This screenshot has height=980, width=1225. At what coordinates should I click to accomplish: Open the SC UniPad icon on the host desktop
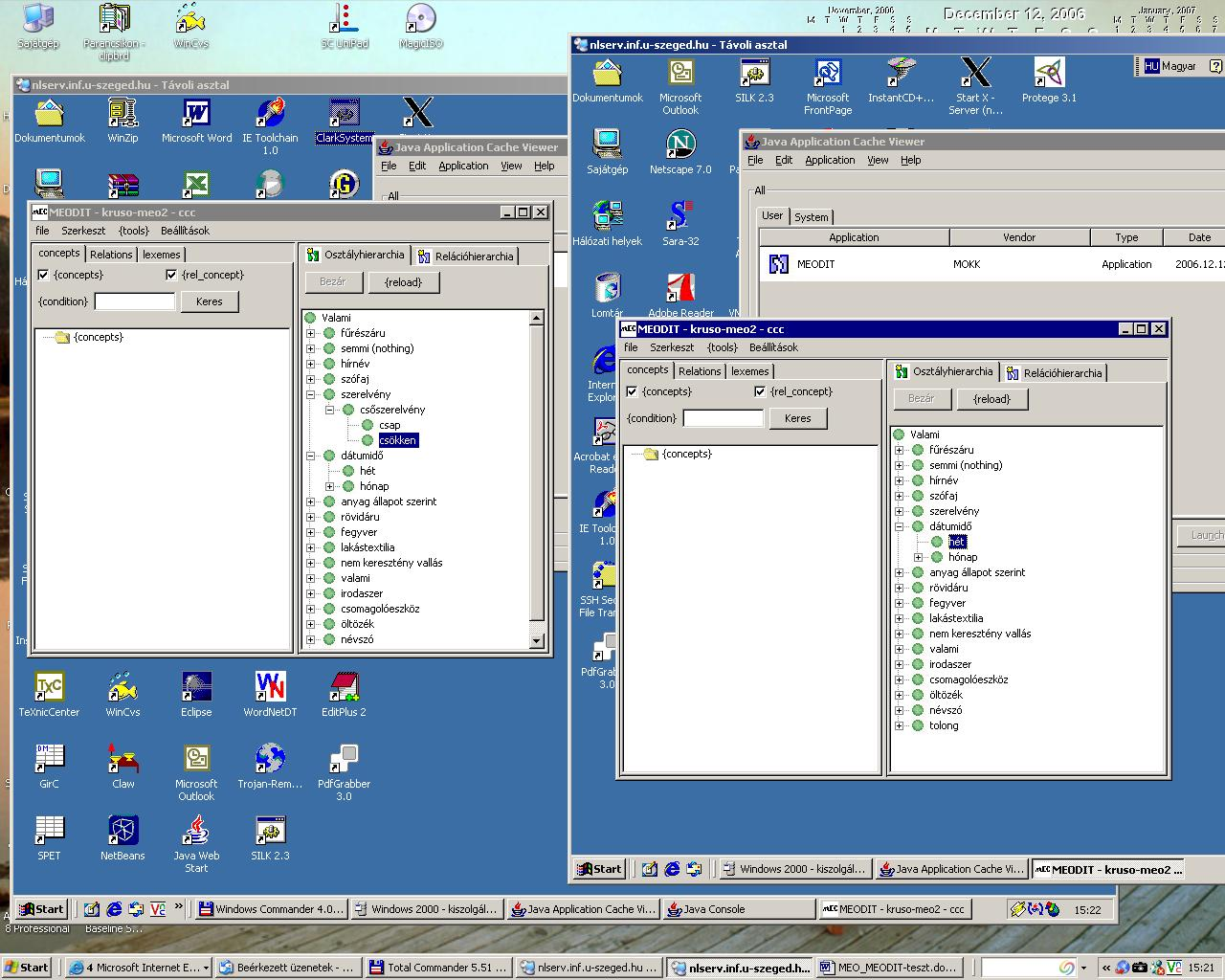click(345, 26)
